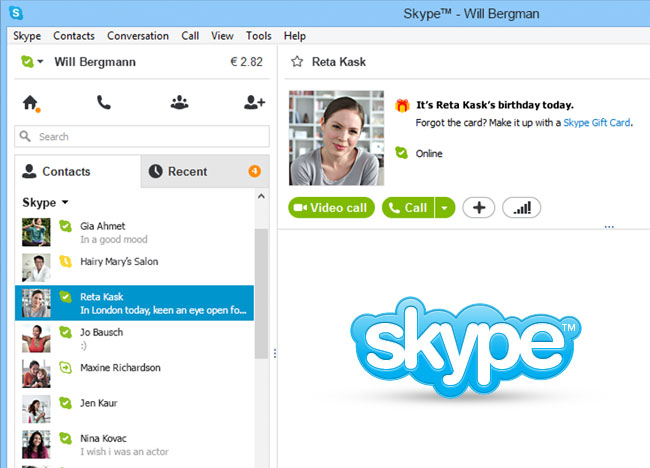Open the Help menu
This screenshot has width=650, height=468.
[295, 36]
